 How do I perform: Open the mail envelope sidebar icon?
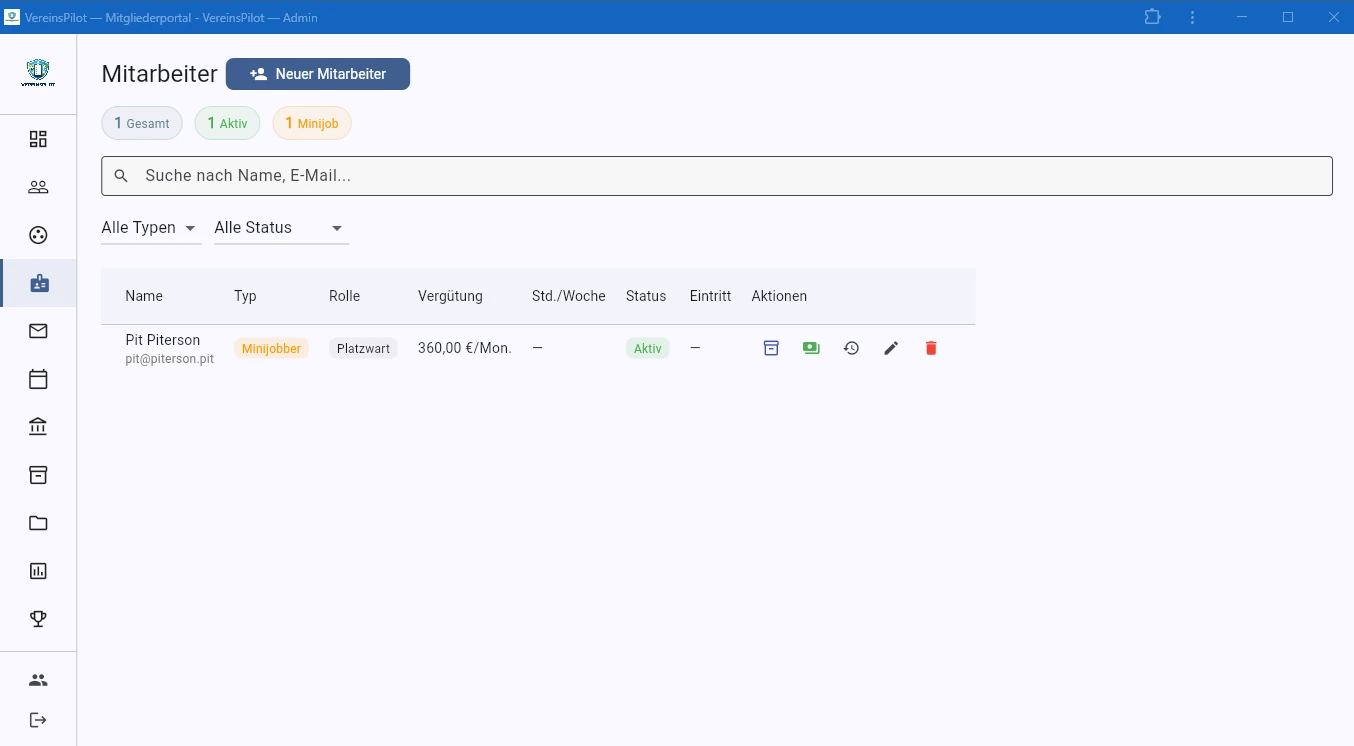point(38,331)
